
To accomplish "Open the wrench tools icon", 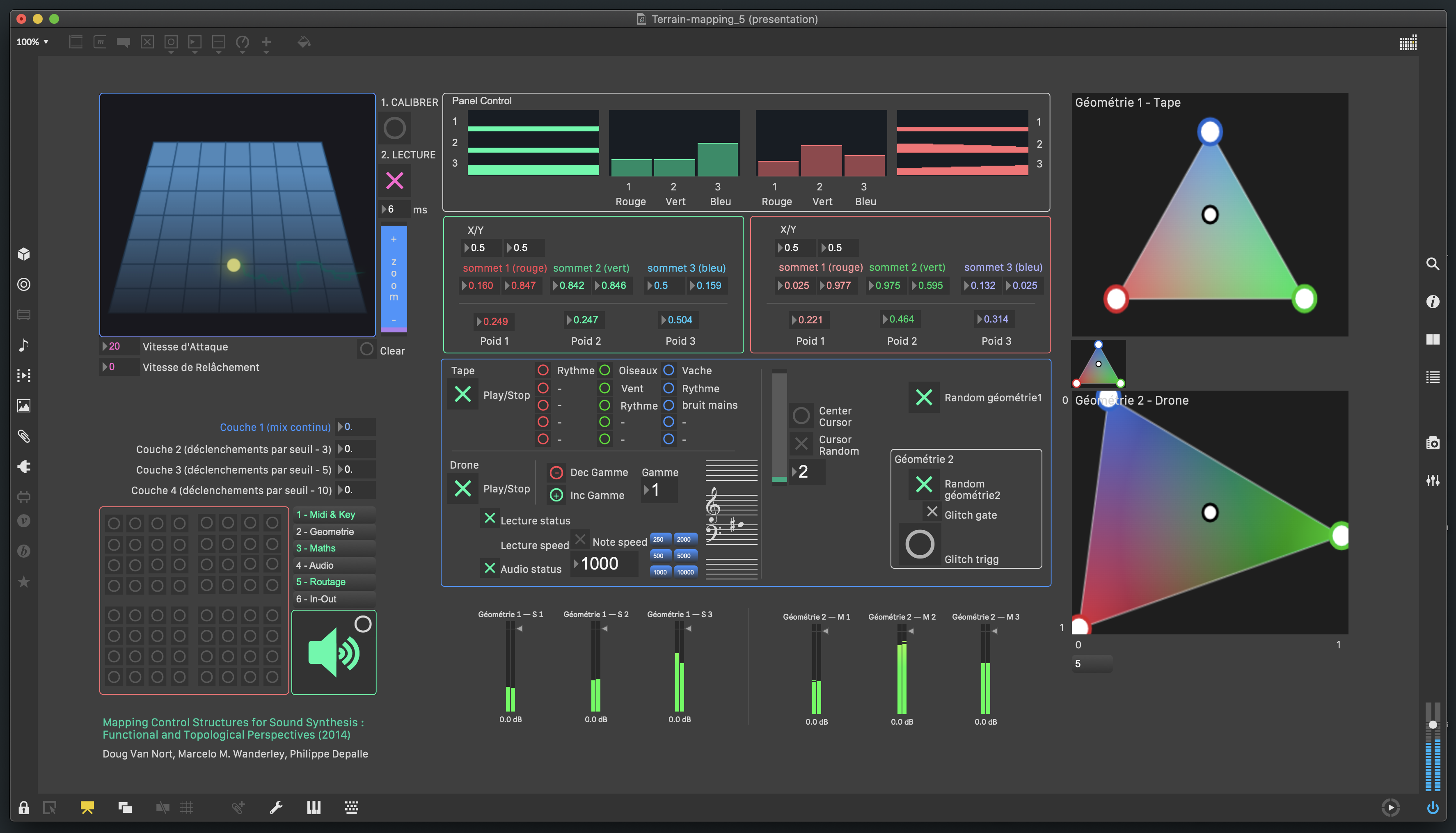I will coord(276,807).
